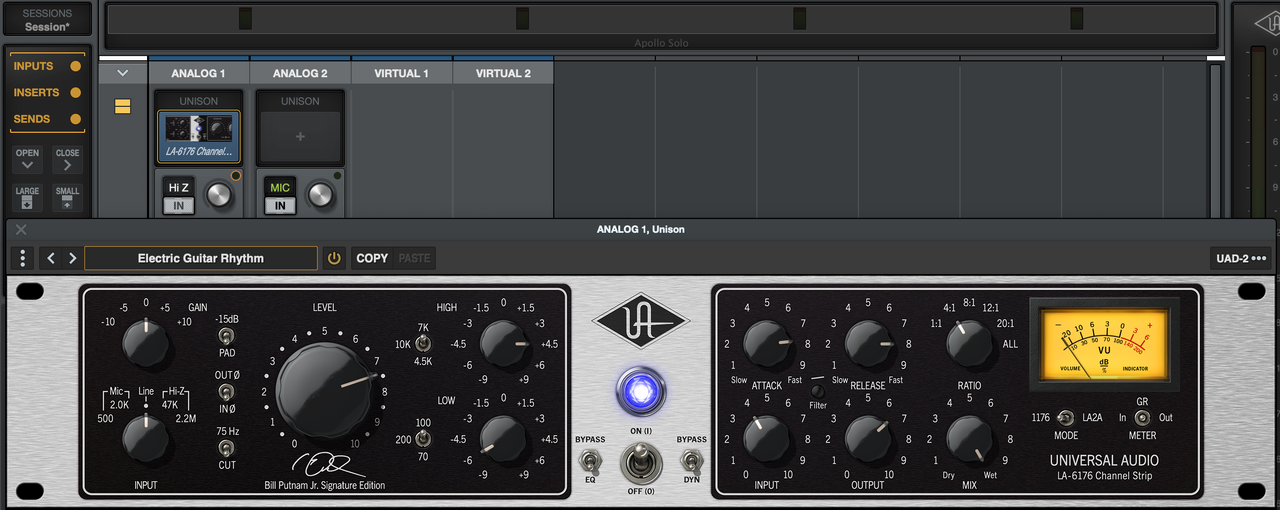Toggle the DYN BYPASS switch
The width and height of the screenshot is (1280, 510).
(x=691, y=461)
